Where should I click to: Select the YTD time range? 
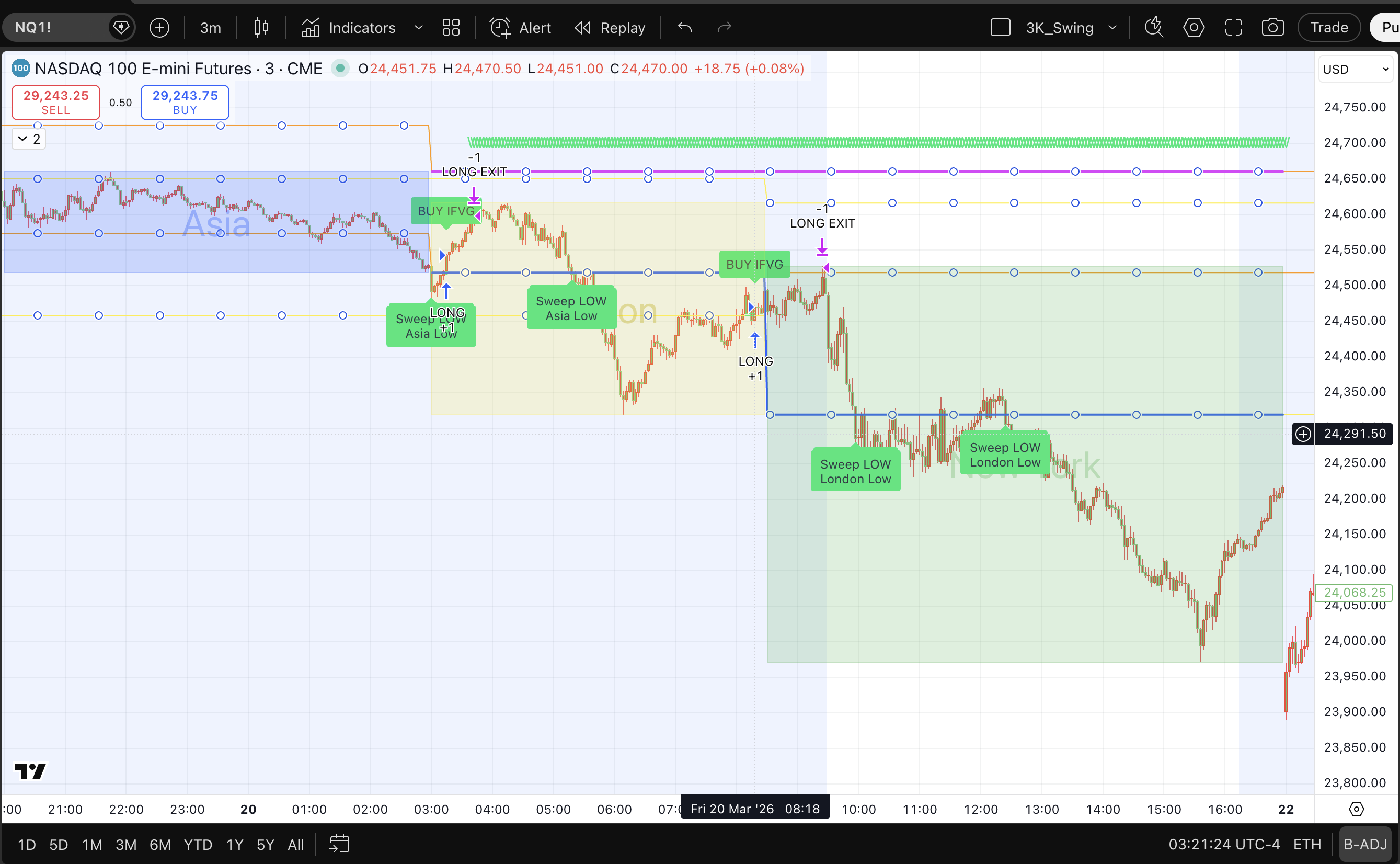[198, 845]
